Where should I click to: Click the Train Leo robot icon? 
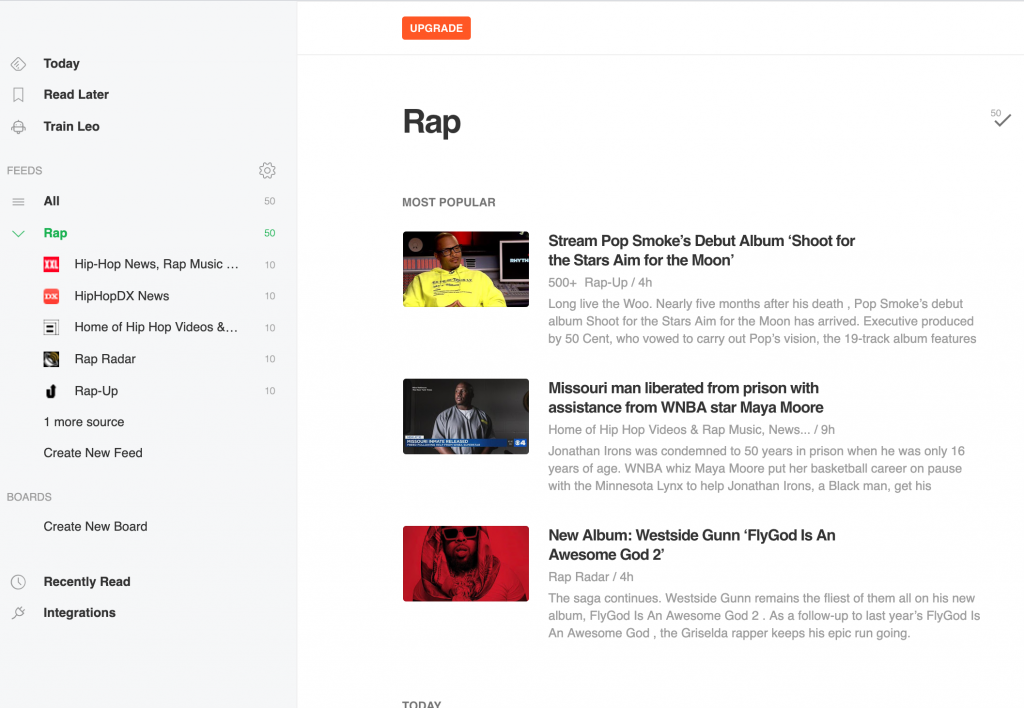pyautogui.click(x=18, y=127)
